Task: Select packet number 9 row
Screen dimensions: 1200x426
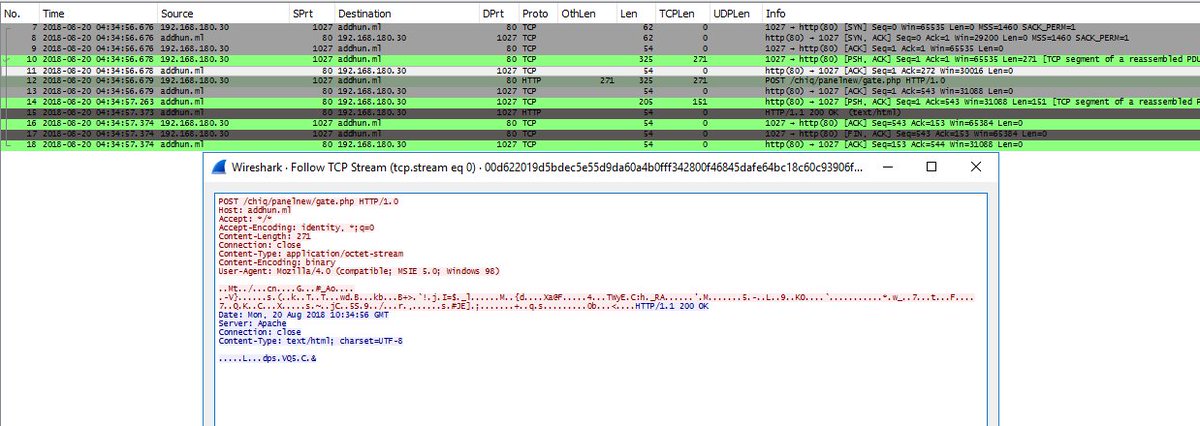Action: click(x=600, y=48)
